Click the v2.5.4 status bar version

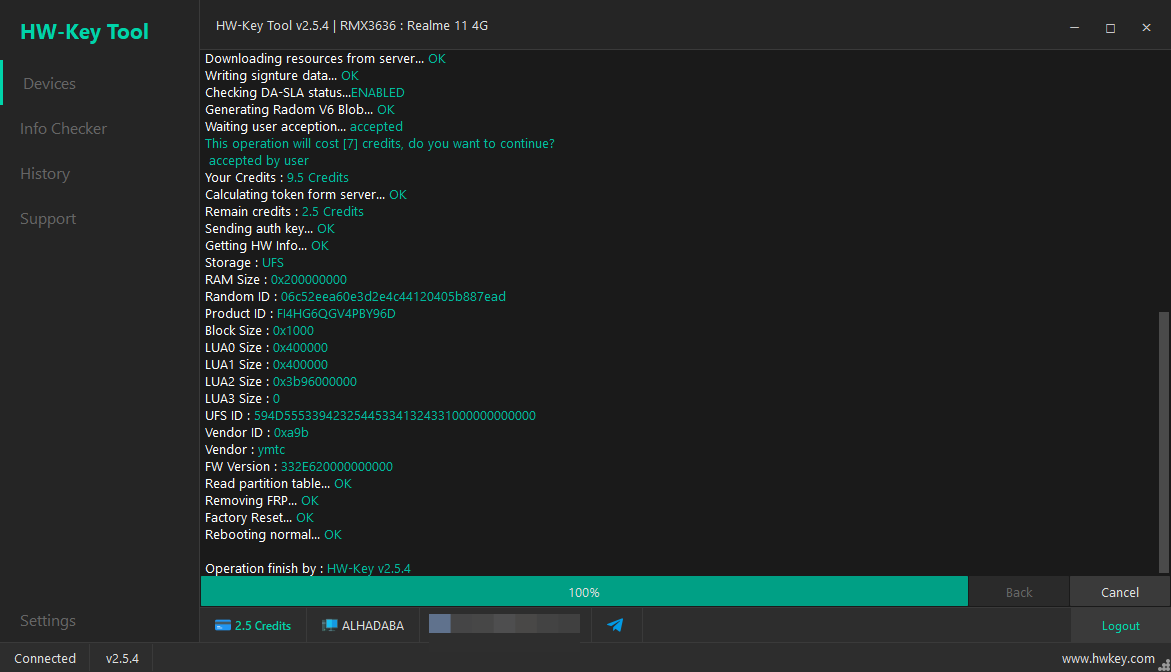tap(122, 659)
